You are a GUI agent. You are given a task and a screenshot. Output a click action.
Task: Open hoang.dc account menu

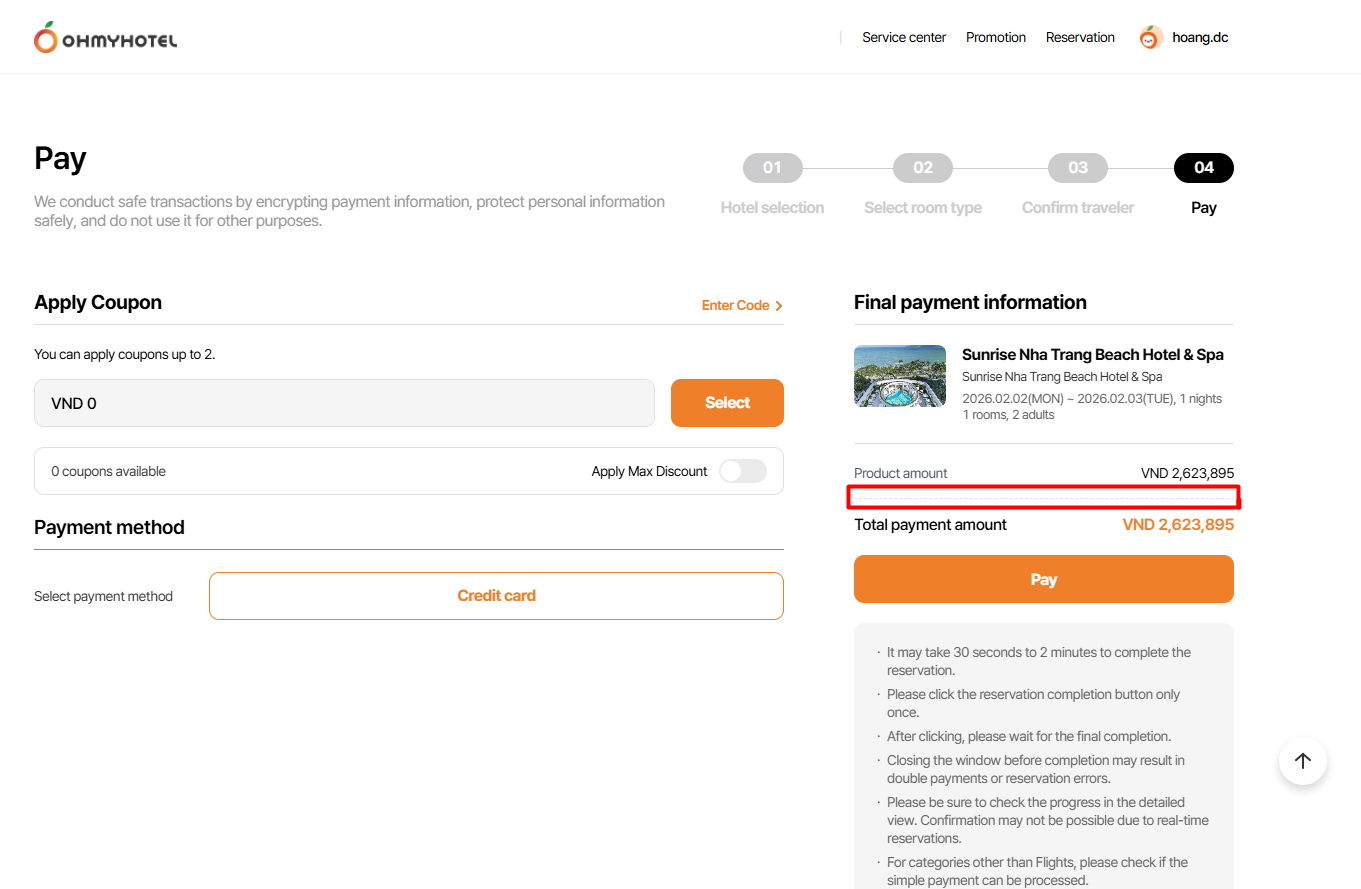(1201, 38)
